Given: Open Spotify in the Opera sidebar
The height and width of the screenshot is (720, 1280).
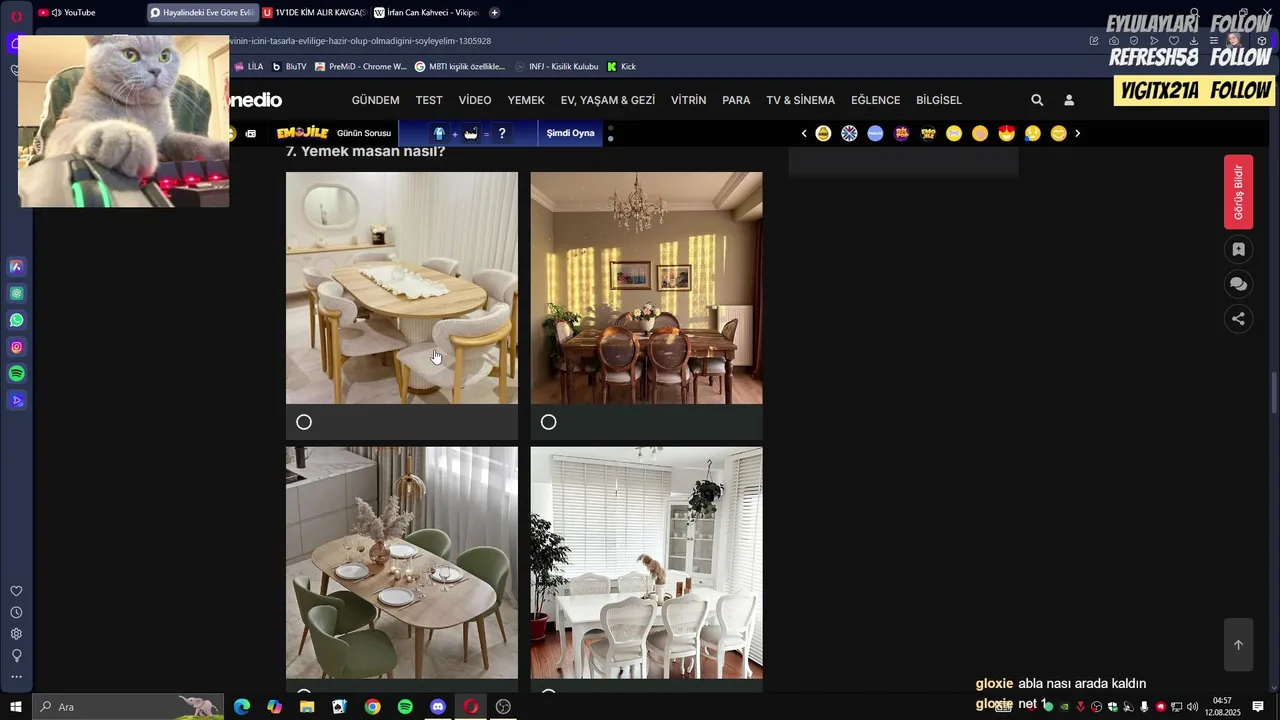Looking at the screenshot, I should 16,373.
